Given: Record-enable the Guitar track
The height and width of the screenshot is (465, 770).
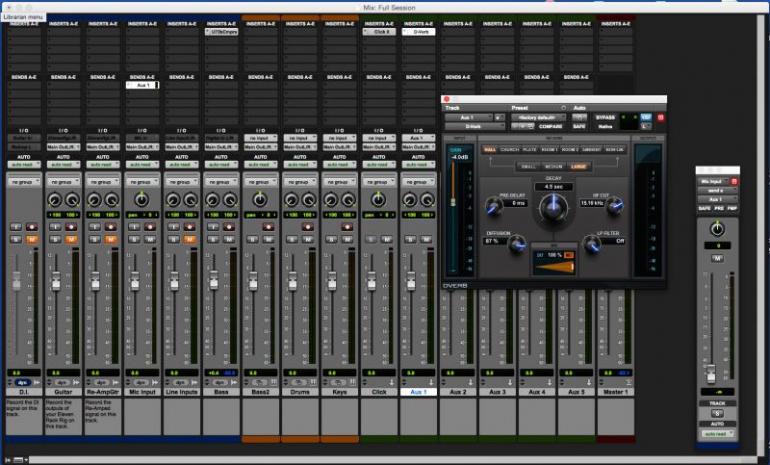Looking at the screenshot, I should pos(72,227).
